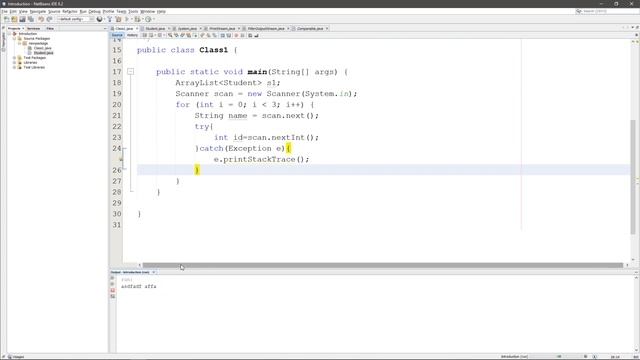Select the PrintStream.java editor tab

(222, 29)
